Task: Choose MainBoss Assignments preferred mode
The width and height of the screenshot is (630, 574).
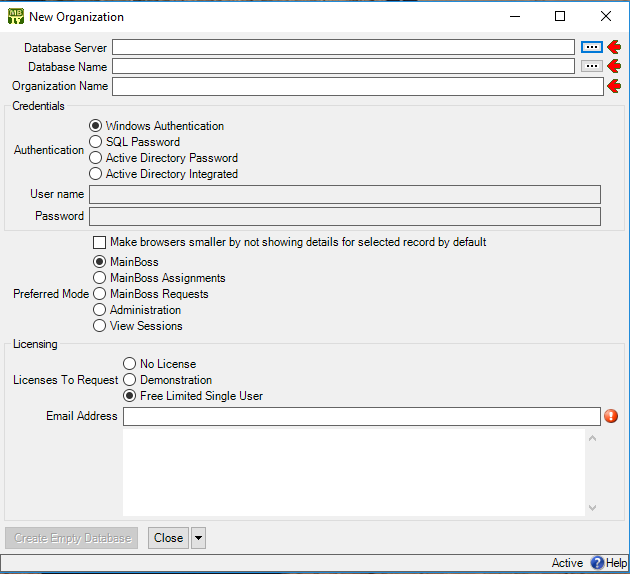Action: coord(159,278)
